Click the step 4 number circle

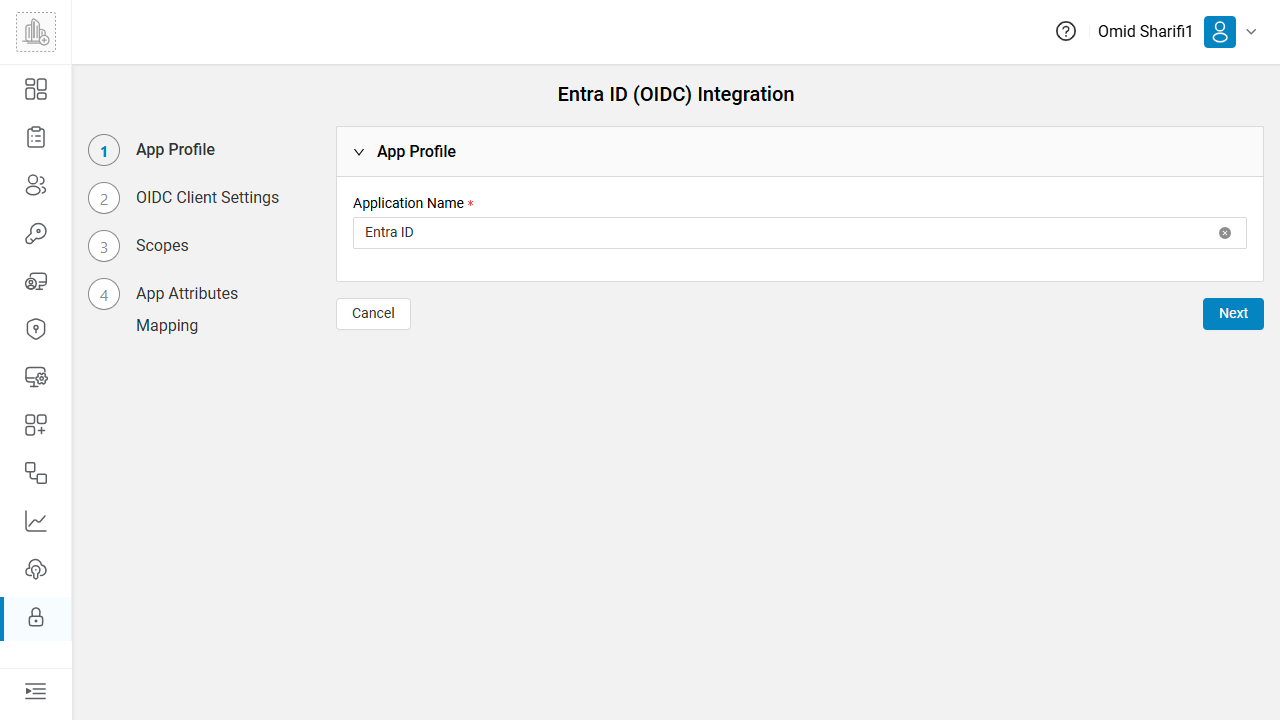pyautogui.click(x=104, y=294)
